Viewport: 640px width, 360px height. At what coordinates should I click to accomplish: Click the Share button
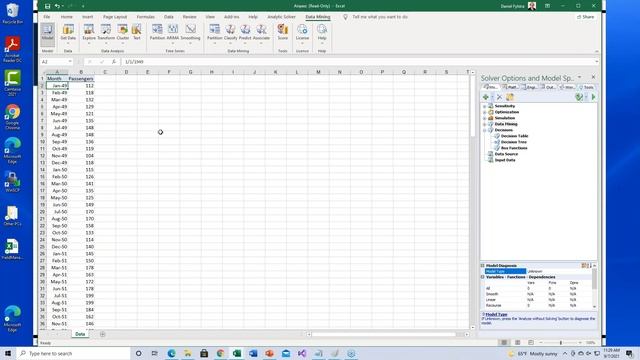click(585, 17)
